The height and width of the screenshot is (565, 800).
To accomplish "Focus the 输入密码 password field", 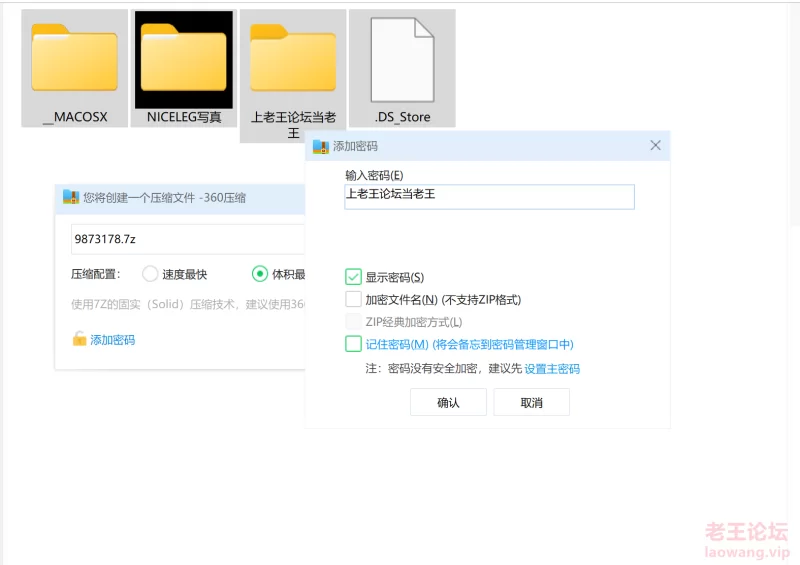I will coord(488,196).
